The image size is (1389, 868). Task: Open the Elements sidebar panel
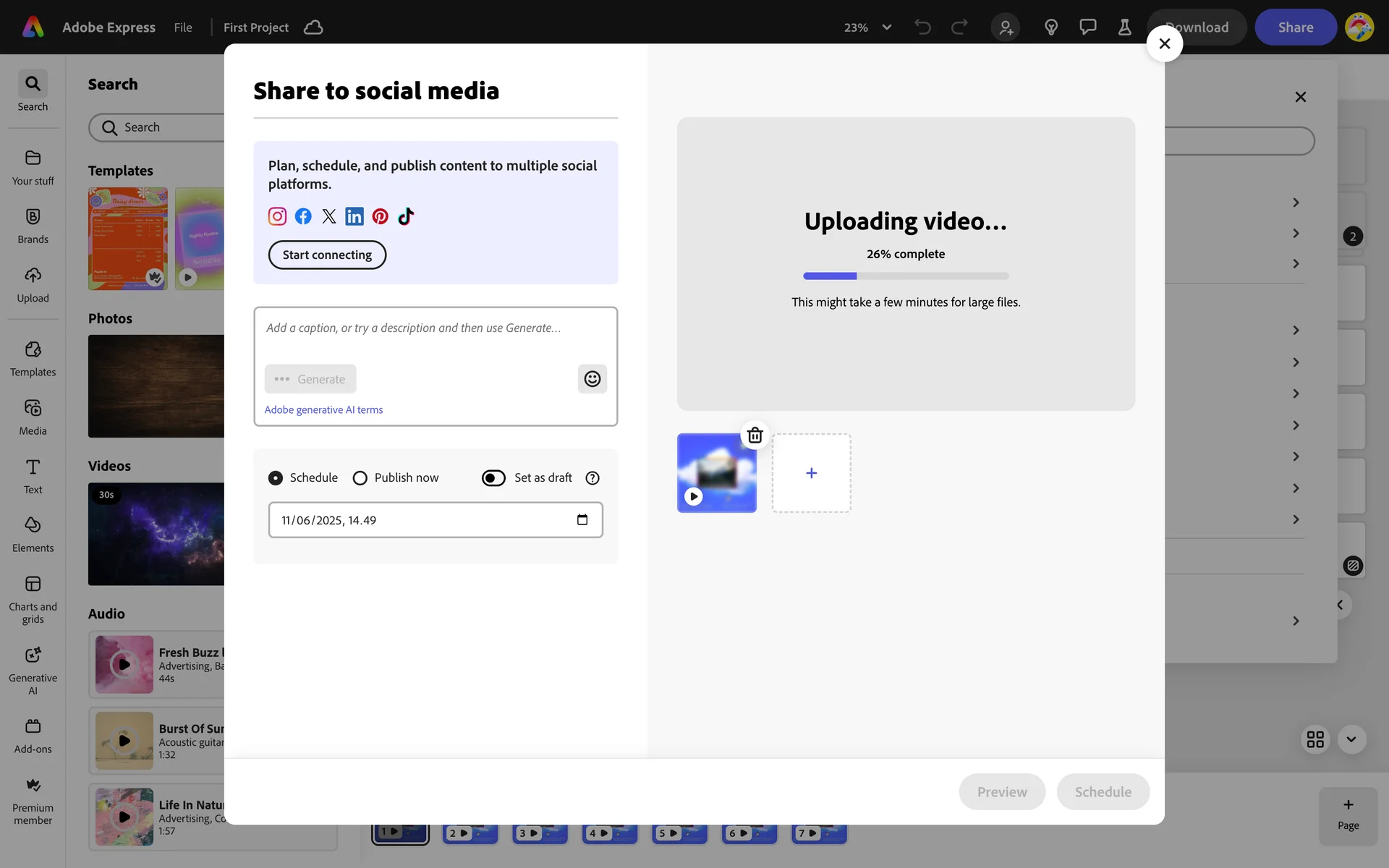[33, 534]
